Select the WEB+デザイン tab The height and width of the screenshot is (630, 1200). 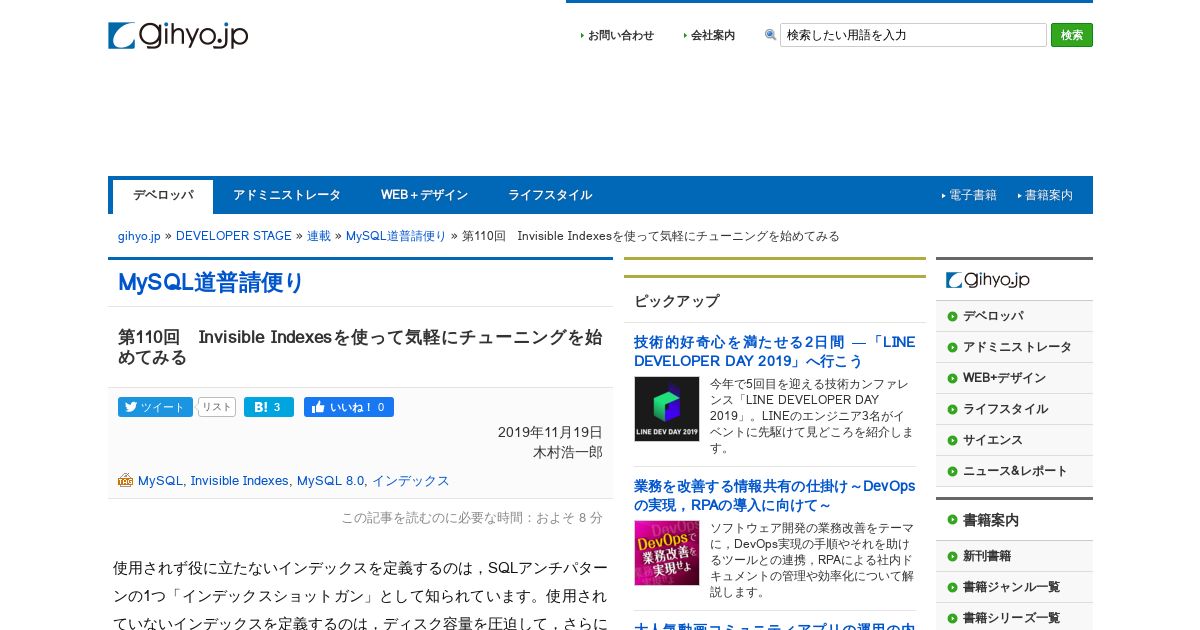tap(424, 196)
